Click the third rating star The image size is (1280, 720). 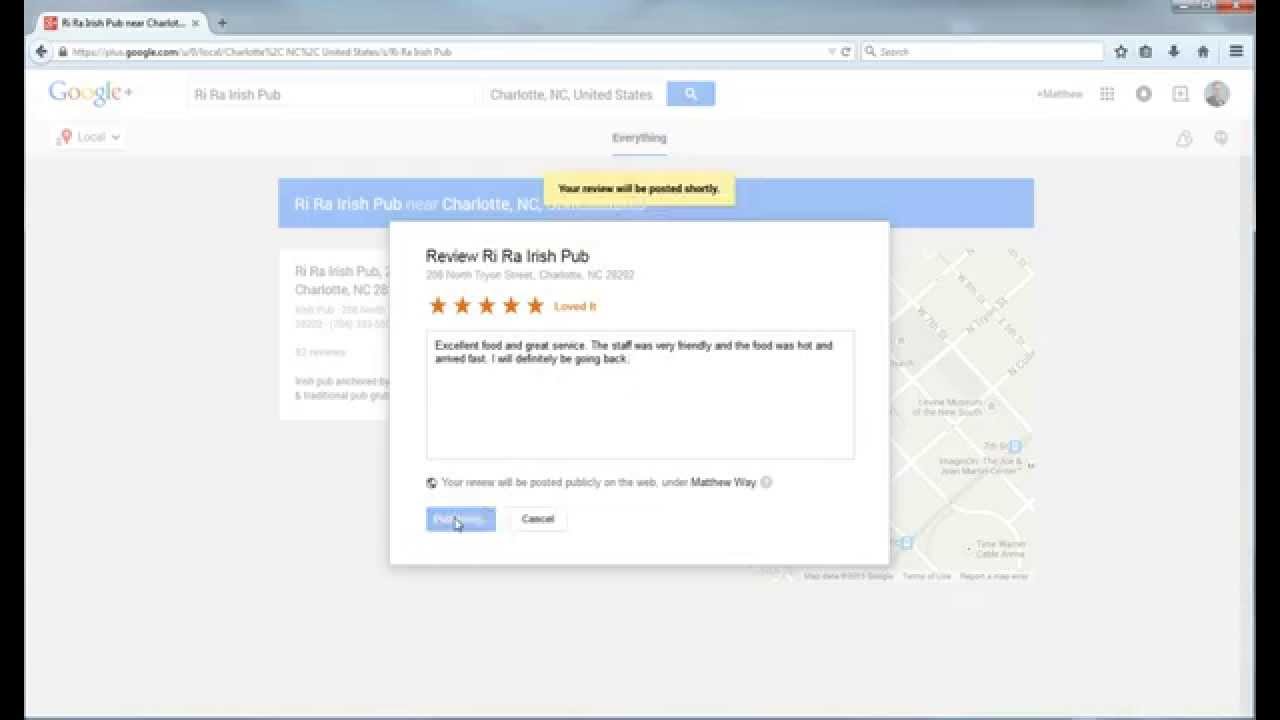[x=487, y=306]
